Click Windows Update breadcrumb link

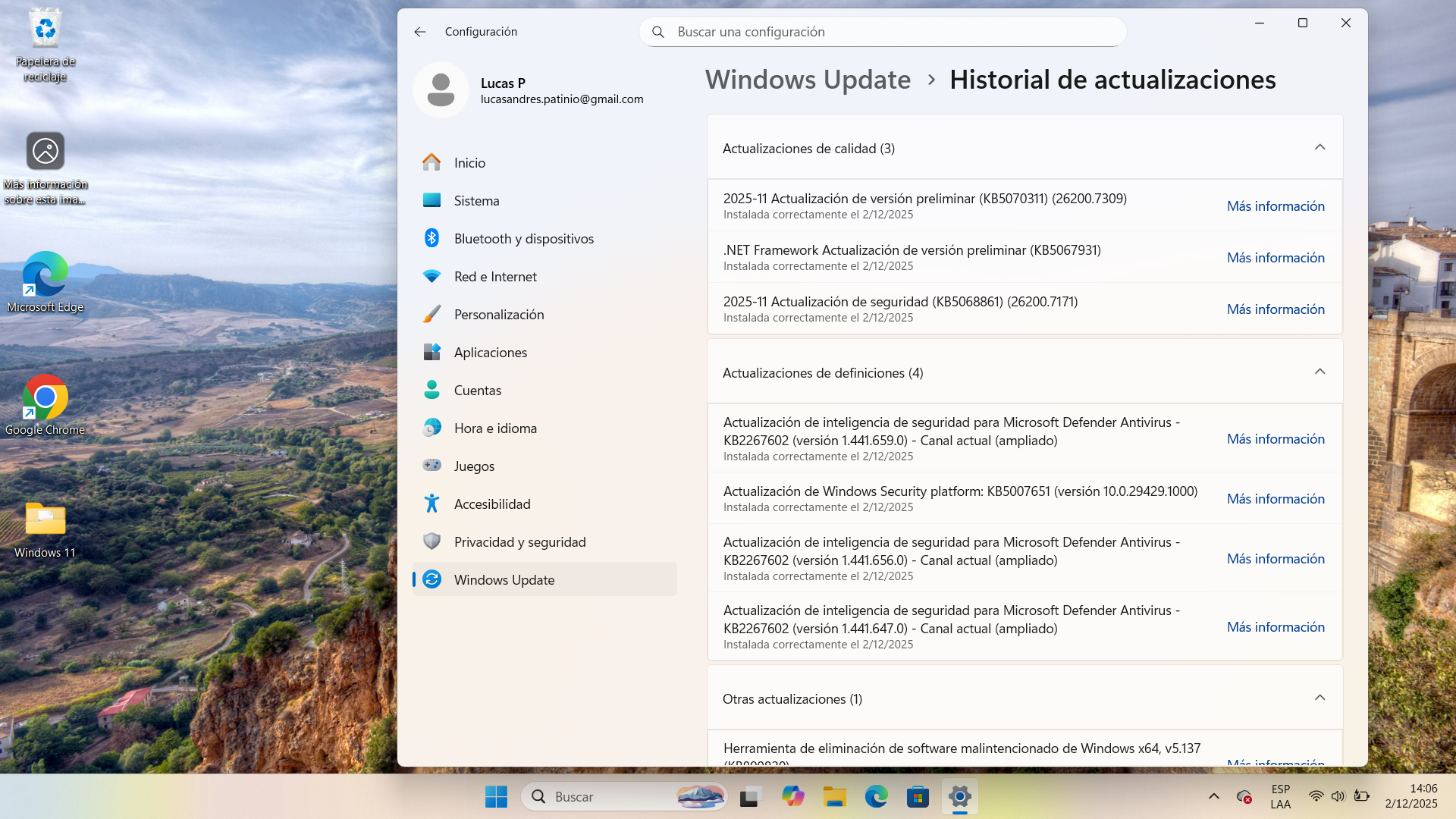point(808,80)
